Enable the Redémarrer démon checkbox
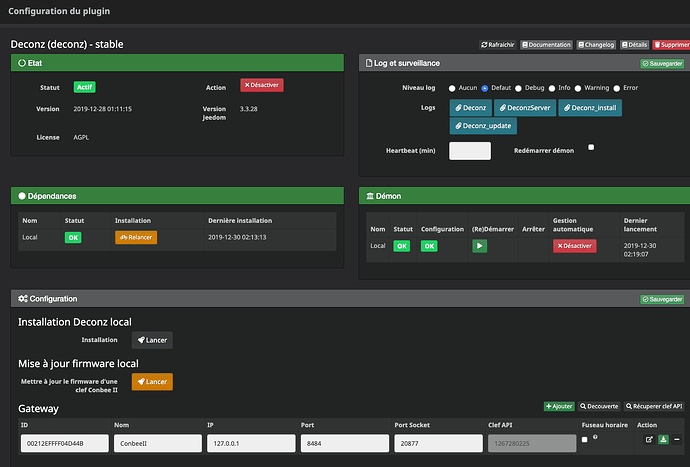The image size is (690, 467). (x=591, y=147)
